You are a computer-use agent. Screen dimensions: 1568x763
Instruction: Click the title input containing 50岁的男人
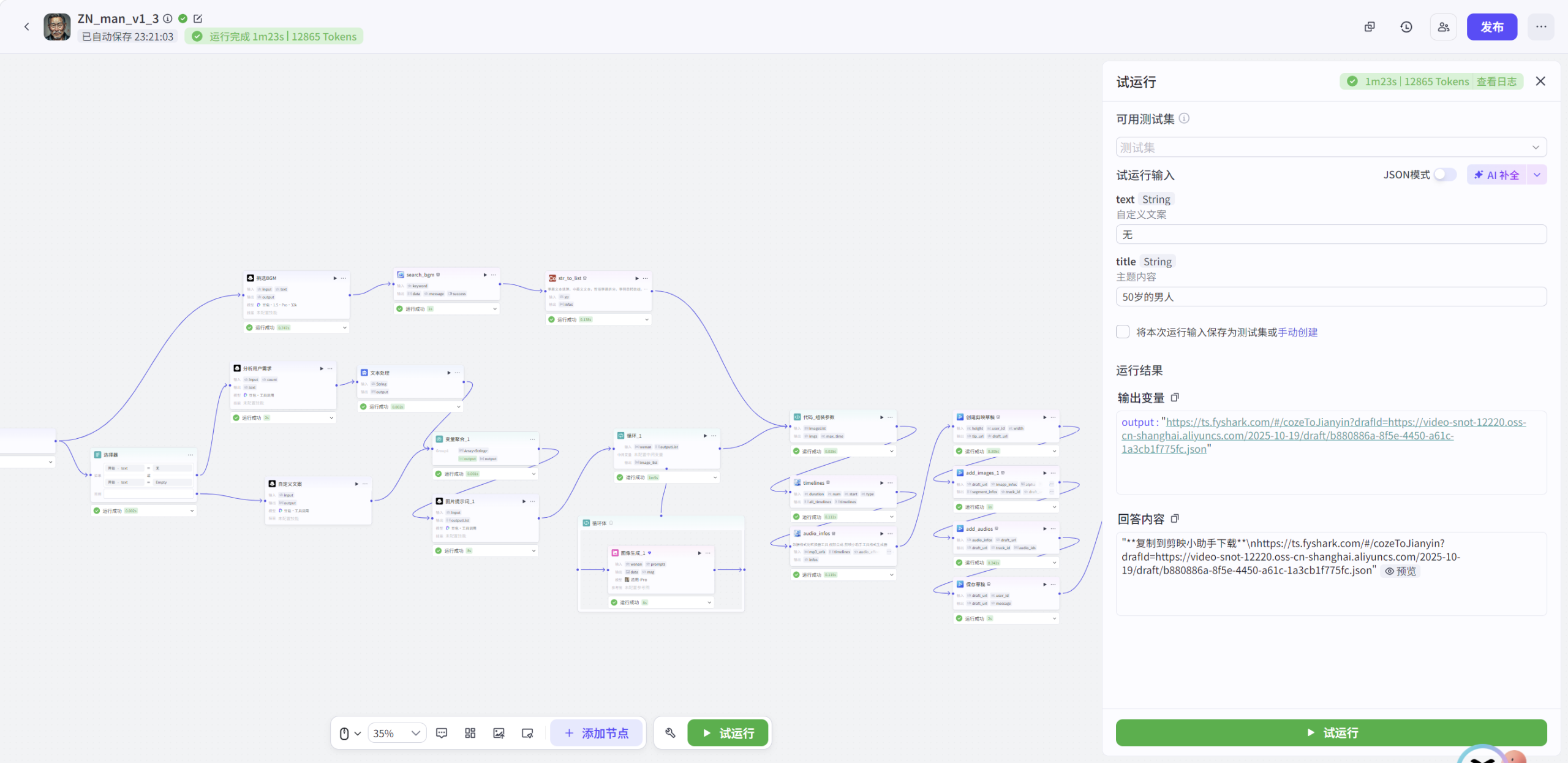click(x=1330, y=297)
